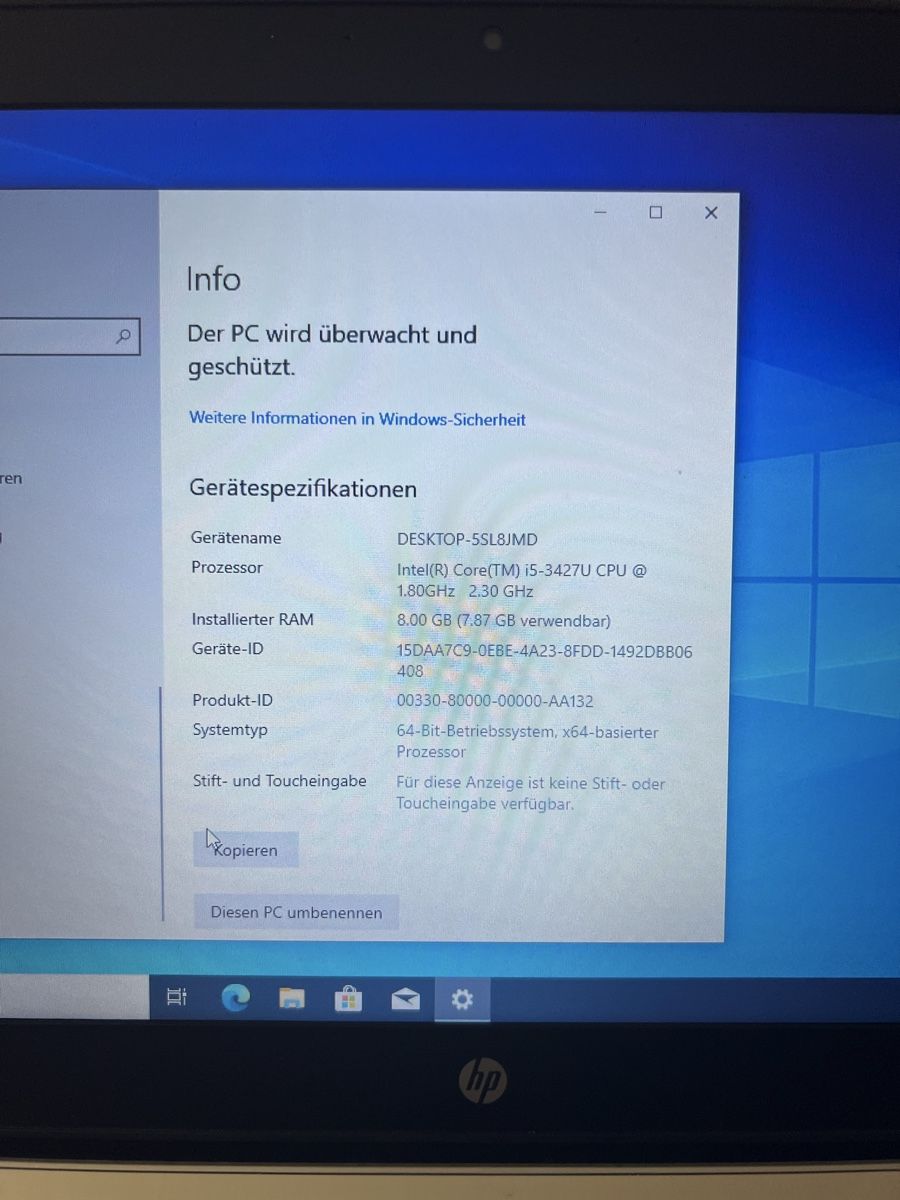Screen dimensions: 900x1200
Task: Select the 64-Bit-Betriebssystem system type text
Action: pyautogui.click(x=527, y=742)
